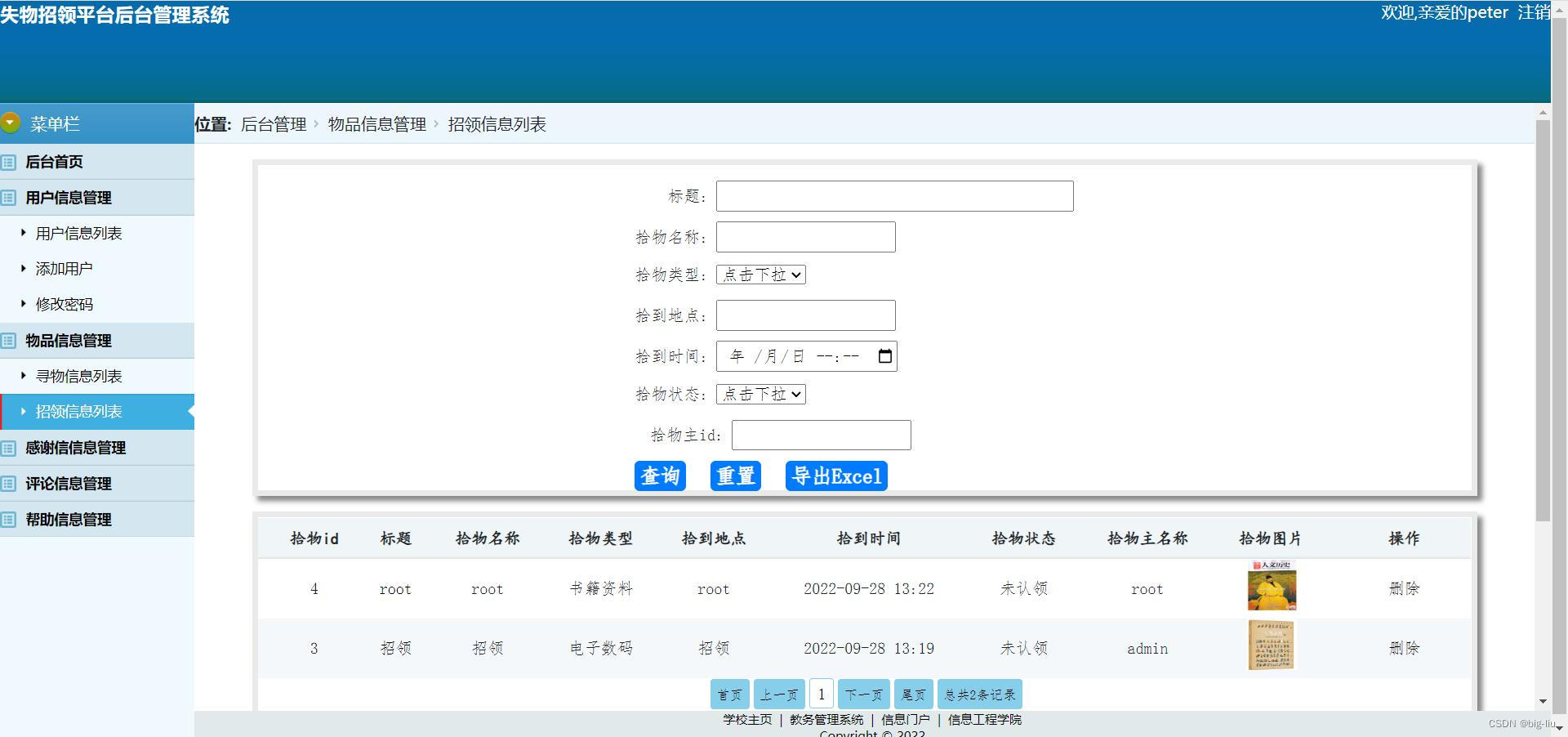The height and width of the screenshot is (737, 1568).
Task: Click the 菜单栏 sidebar header
Action: click(97, 123)
